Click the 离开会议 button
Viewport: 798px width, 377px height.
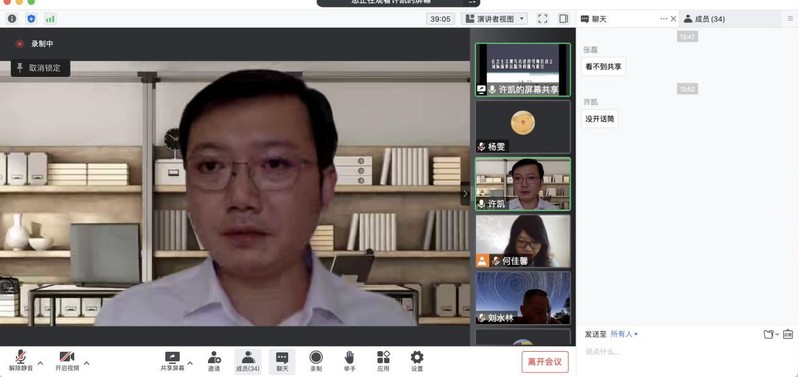[x=545, y=362]
